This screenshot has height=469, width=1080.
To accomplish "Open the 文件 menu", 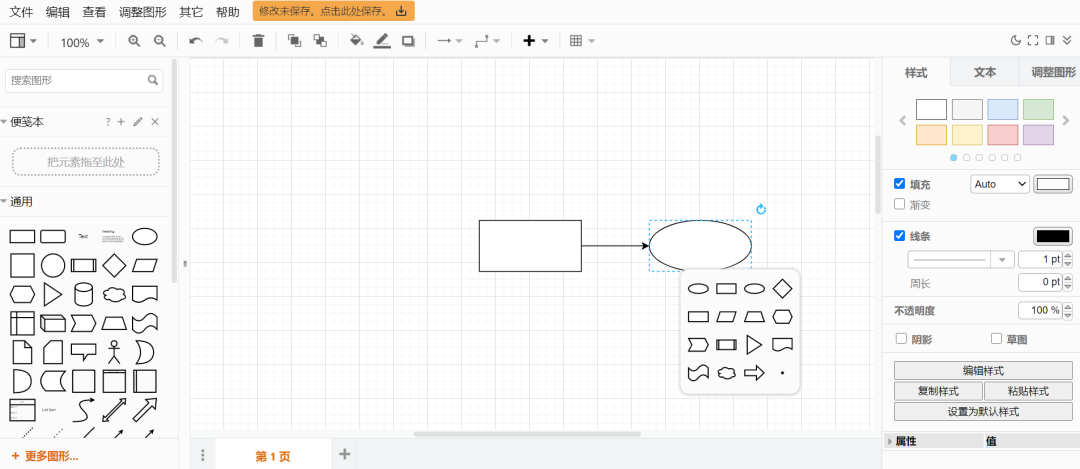I will (21, 12).
